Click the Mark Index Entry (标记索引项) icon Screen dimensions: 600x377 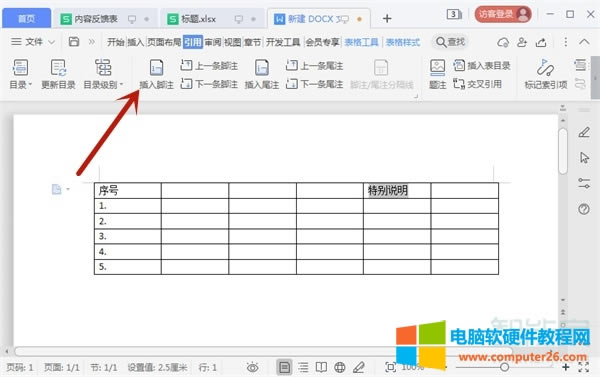pos(545,68)
